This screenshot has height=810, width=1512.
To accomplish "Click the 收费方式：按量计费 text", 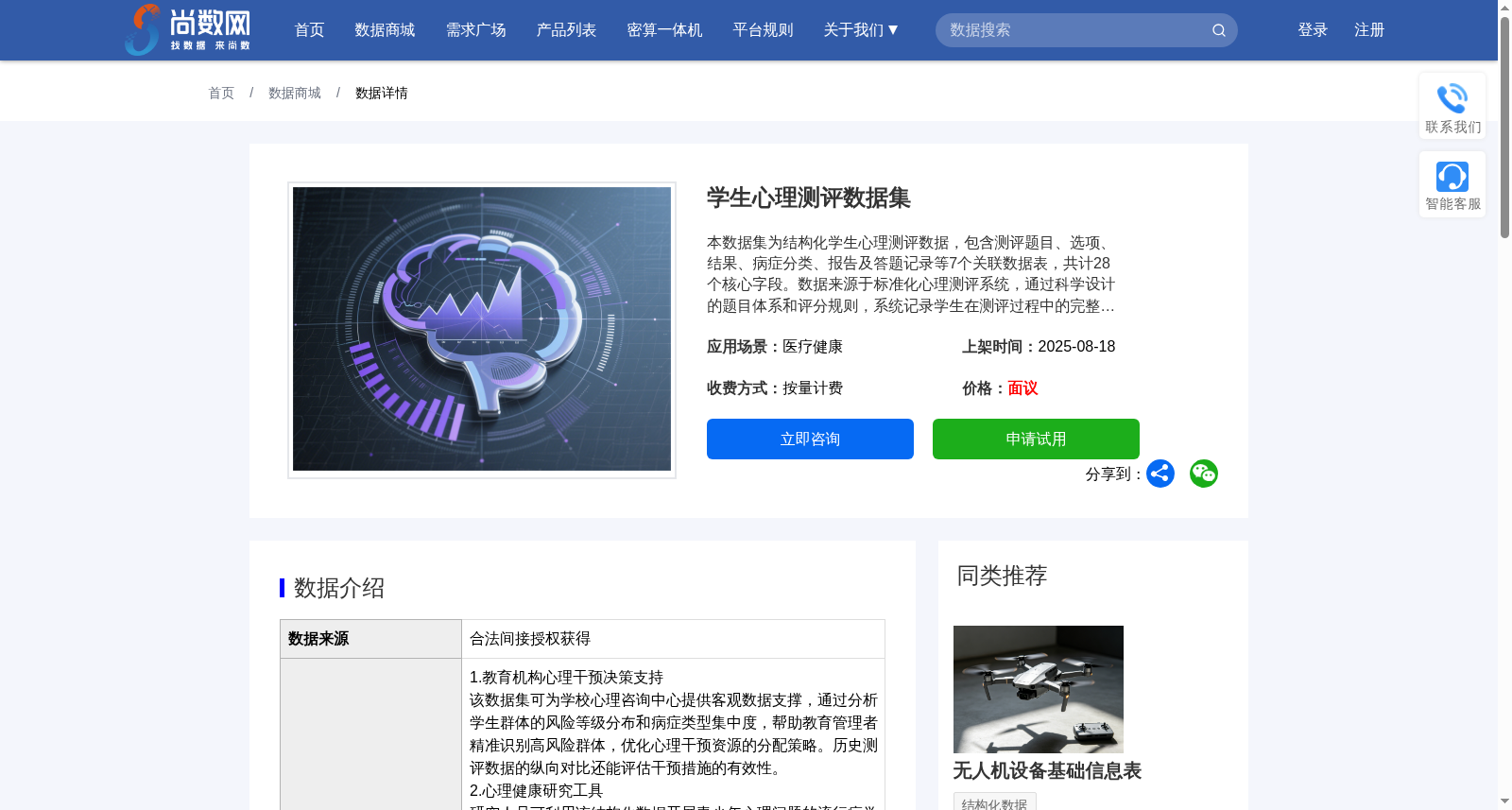I will coord(775,388).
